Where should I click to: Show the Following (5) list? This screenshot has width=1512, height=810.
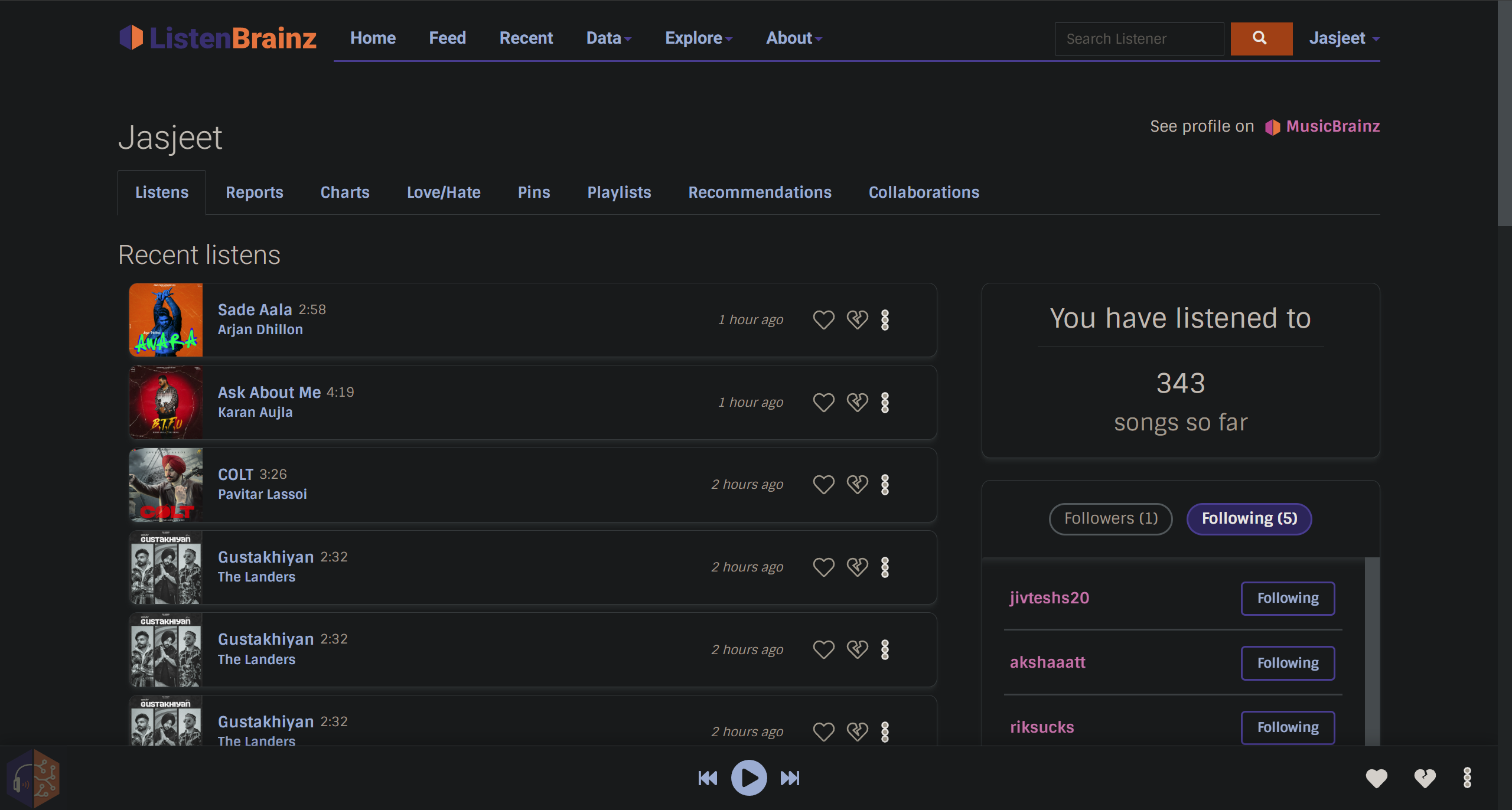point(1249,518)
